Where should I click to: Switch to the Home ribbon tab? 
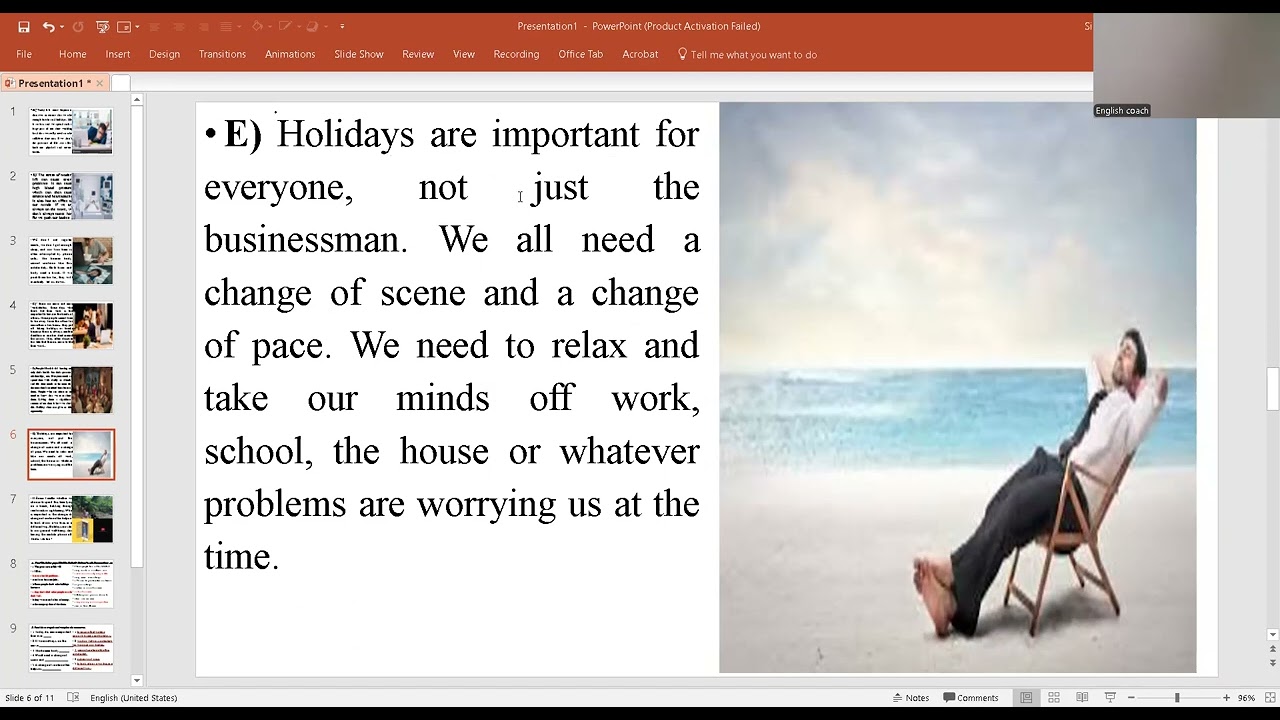72,54
